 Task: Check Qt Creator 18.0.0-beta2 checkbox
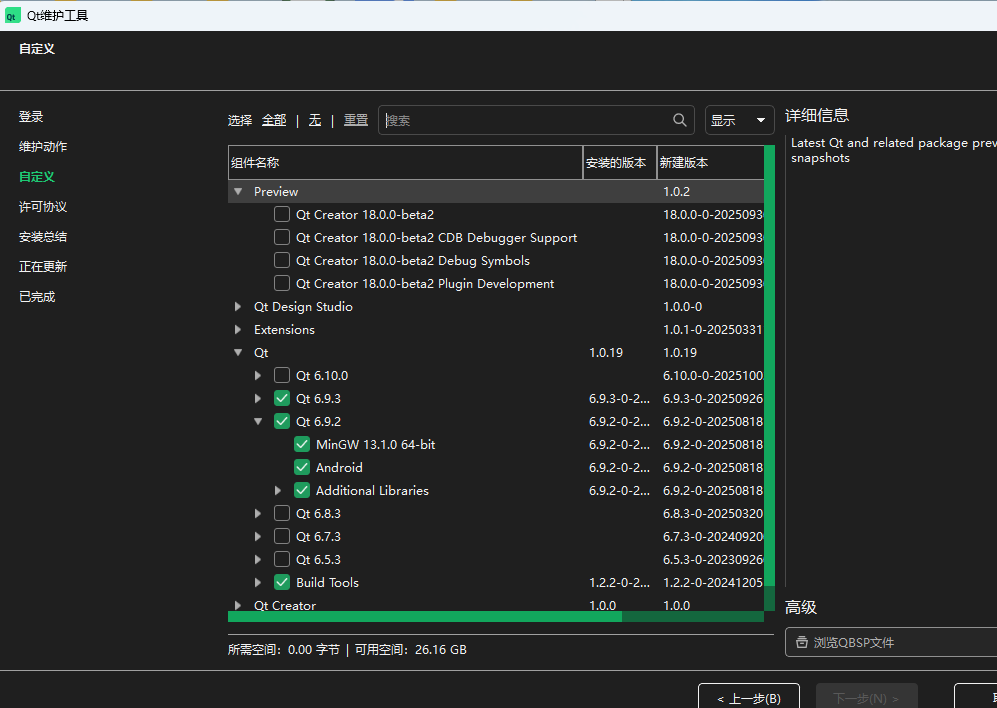point(282,214)
